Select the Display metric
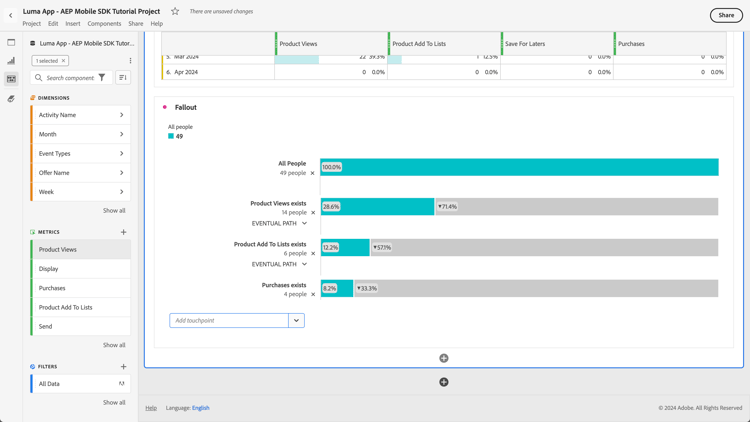Screen dimensions: 750x422 pos(80,269)
